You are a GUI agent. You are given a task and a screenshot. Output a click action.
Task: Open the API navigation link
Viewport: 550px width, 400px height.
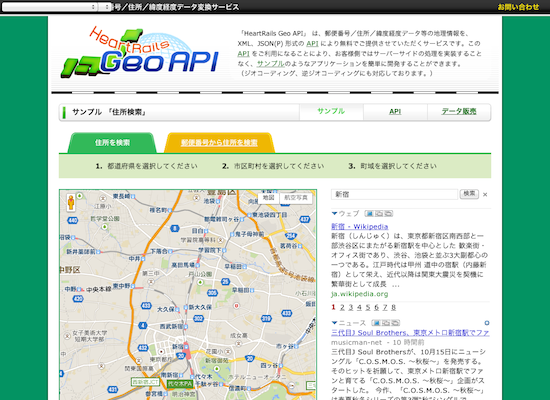395,112
